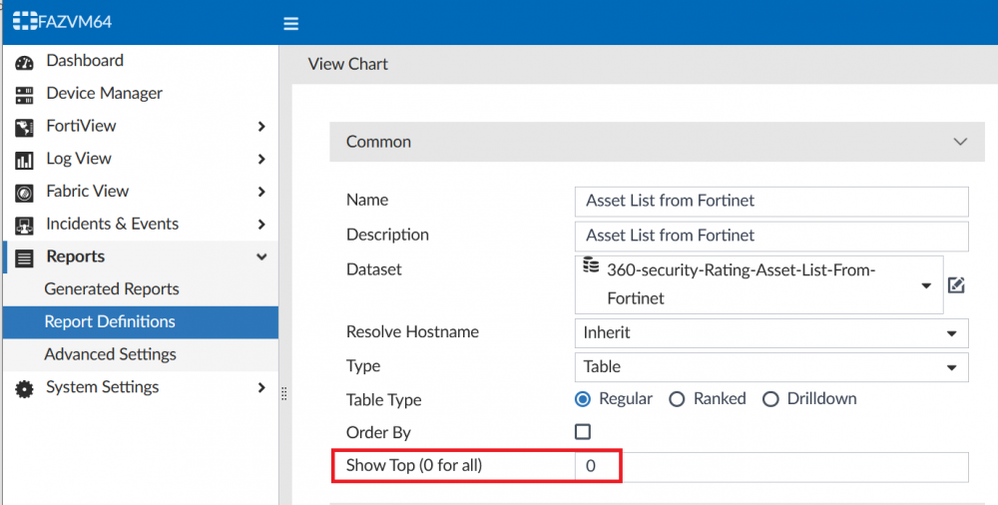Go to Advanced Settings under Reports

point(110,354)
